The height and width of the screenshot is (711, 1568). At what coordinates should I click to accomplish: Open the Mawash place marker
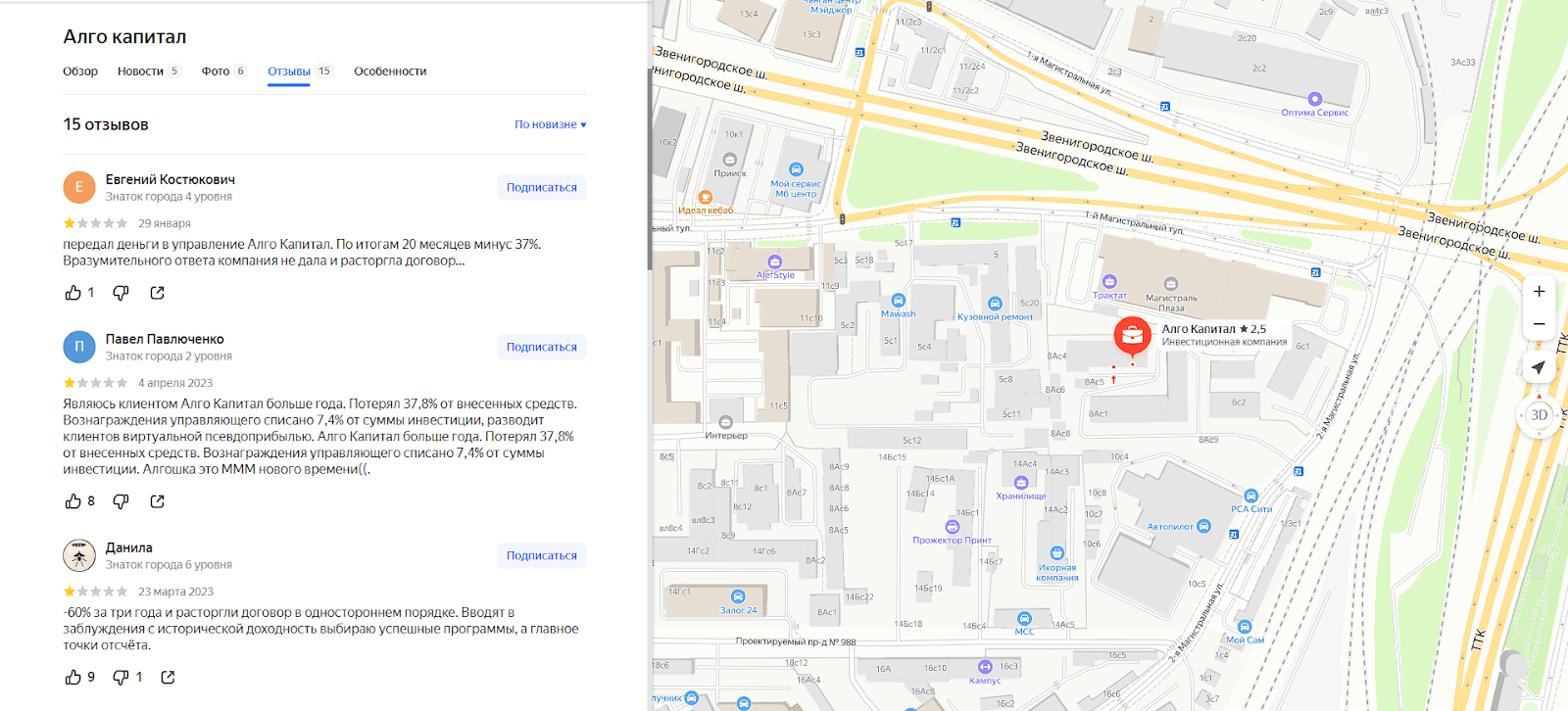tap(898, 301)
